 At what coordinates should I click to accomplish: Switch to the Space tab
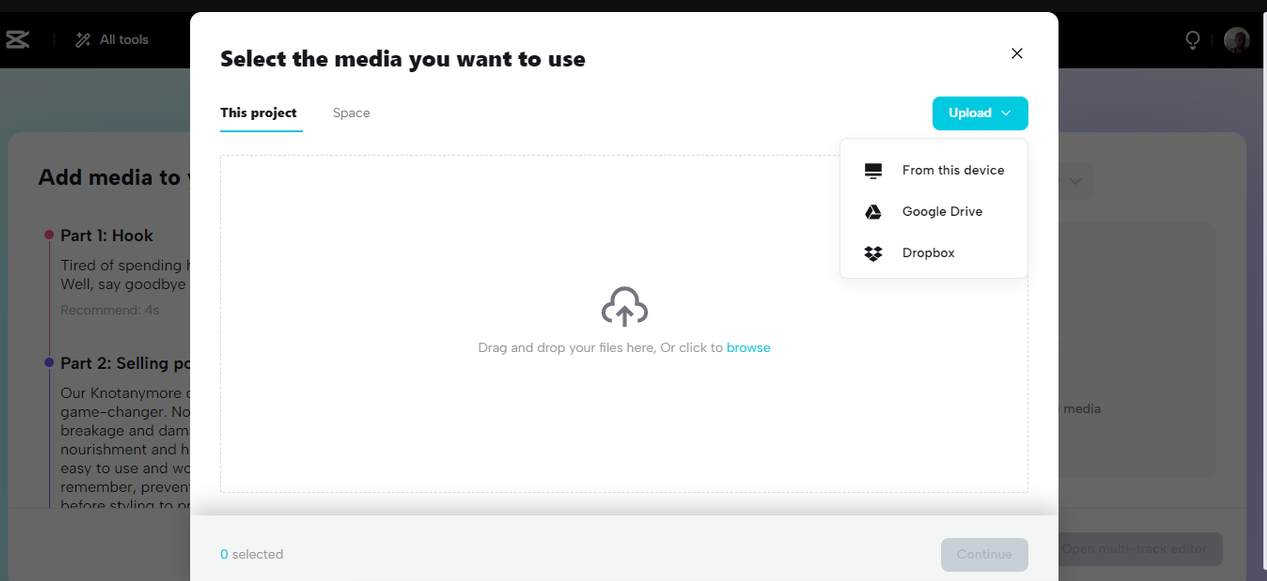click(351, 113)
